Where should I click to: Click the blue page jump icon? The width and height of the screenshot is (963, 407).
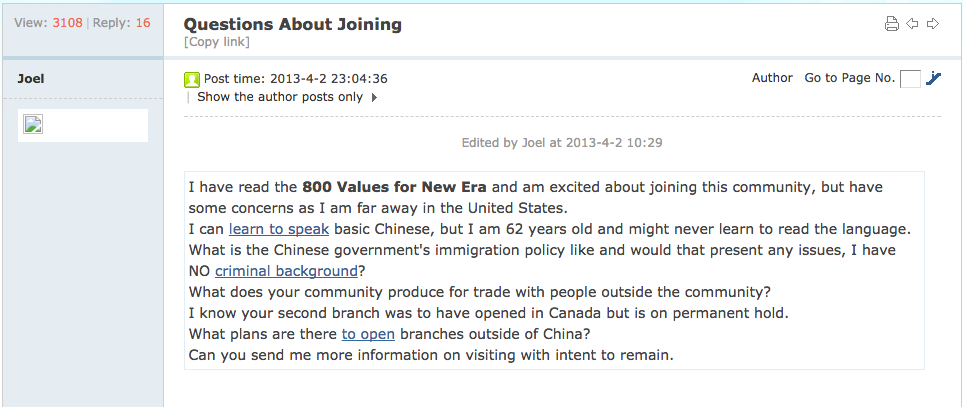pos(934,79)
